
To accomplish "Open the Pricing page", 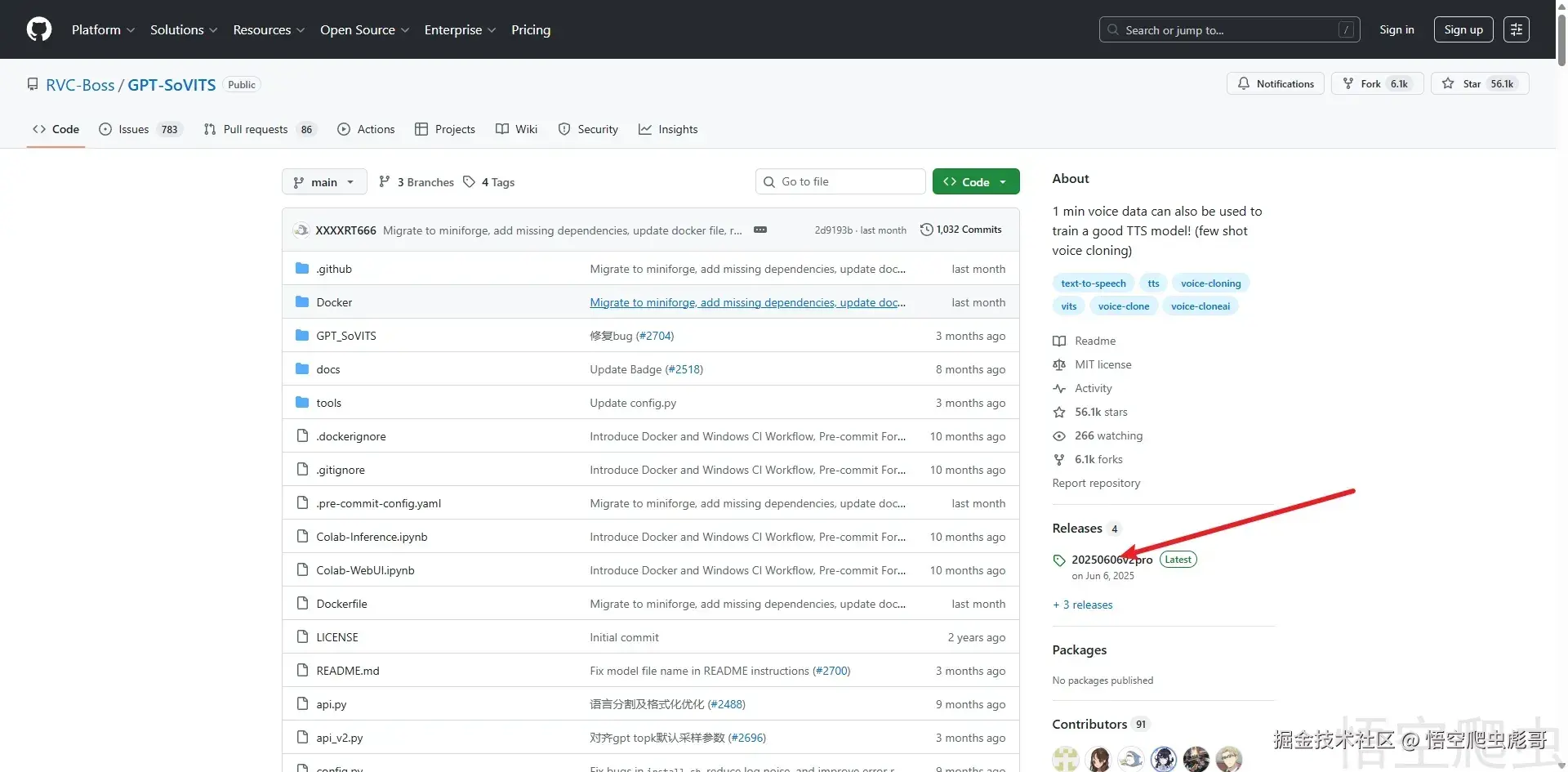I will [531, 29].
